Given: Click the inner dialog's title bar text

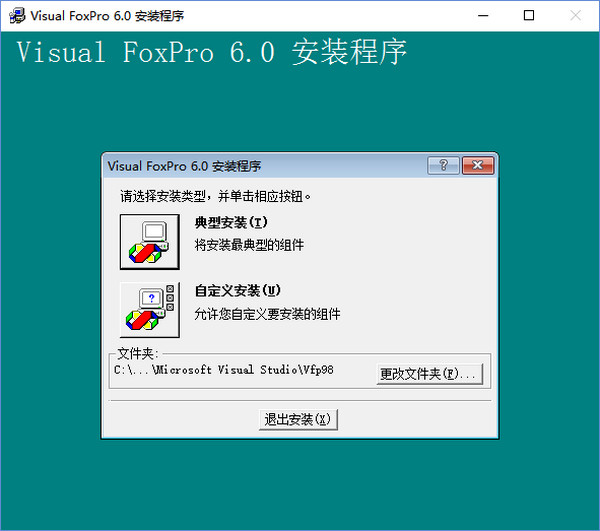Looking at the screenshot, I should pos(184,166).
